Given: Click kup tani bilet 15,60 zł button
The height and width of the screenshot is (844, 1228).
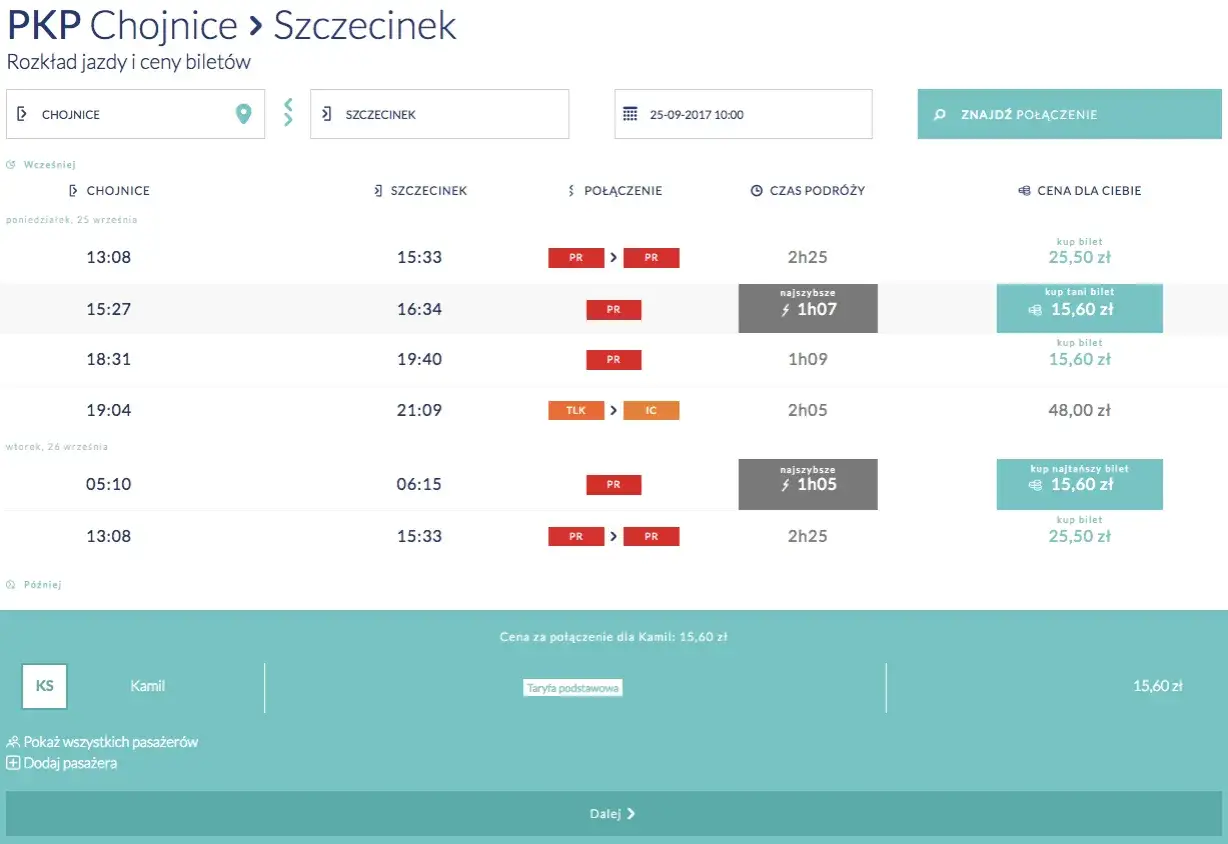Looking at the screenshot, I should pyautogui.click(x=1080, y=308).
